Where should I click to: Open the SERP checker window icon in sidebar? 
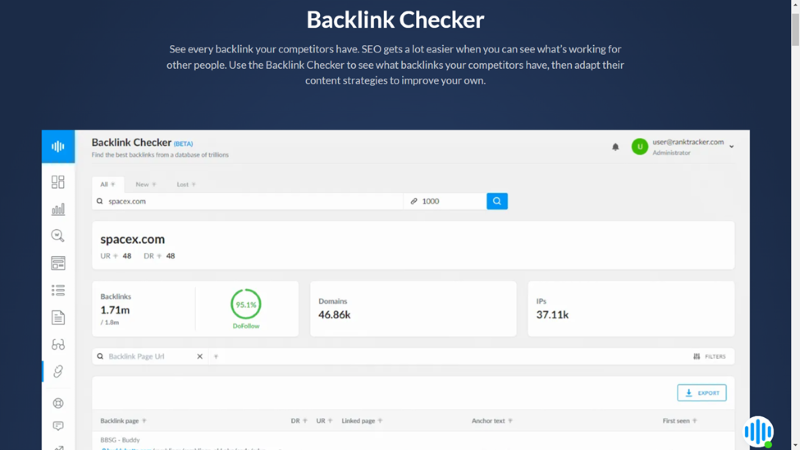(x=58, y=263)
